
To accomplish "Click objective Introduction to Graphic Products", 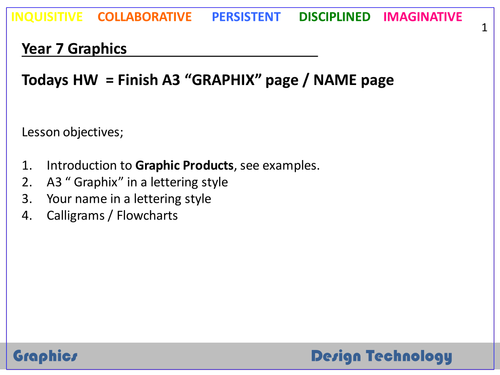I will pyautogui.click(x=183, y=165).
